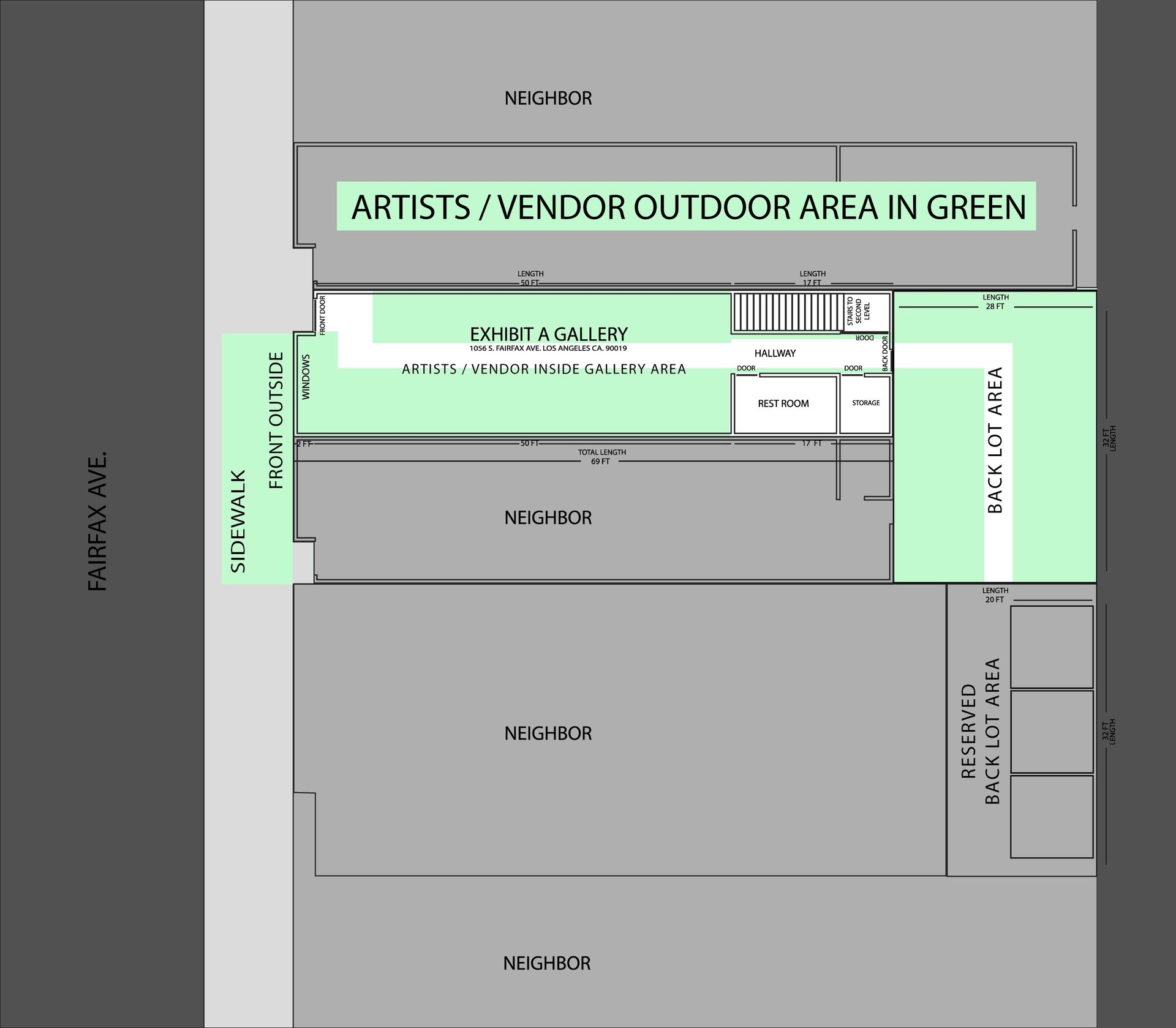Image resolution: width=1176 pixels, height=1028 pixels.
Task: Click the Hallway label
Action: tap(775, 353)
